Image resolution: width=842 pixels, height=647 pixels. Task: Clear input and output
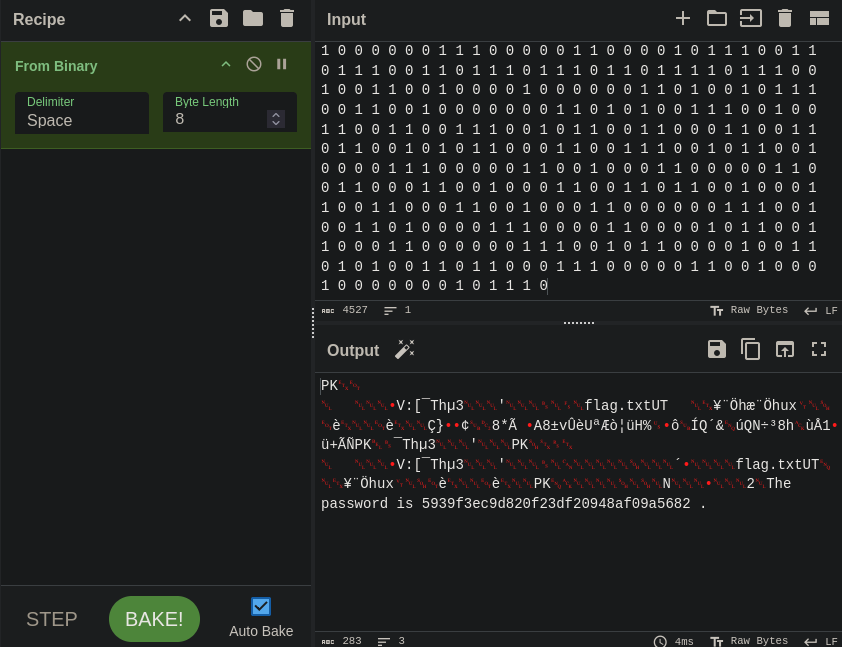pyautogui.click(x=785, y=18)
